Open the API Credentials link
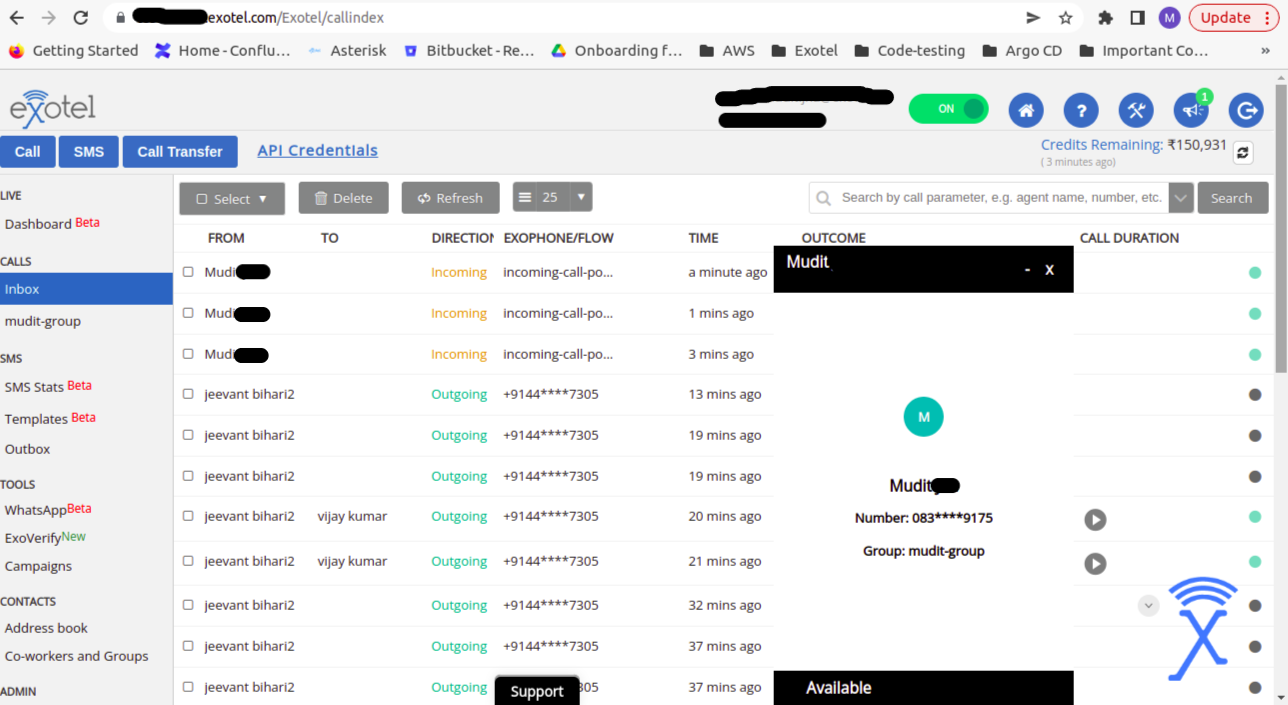 click(318, 150)
